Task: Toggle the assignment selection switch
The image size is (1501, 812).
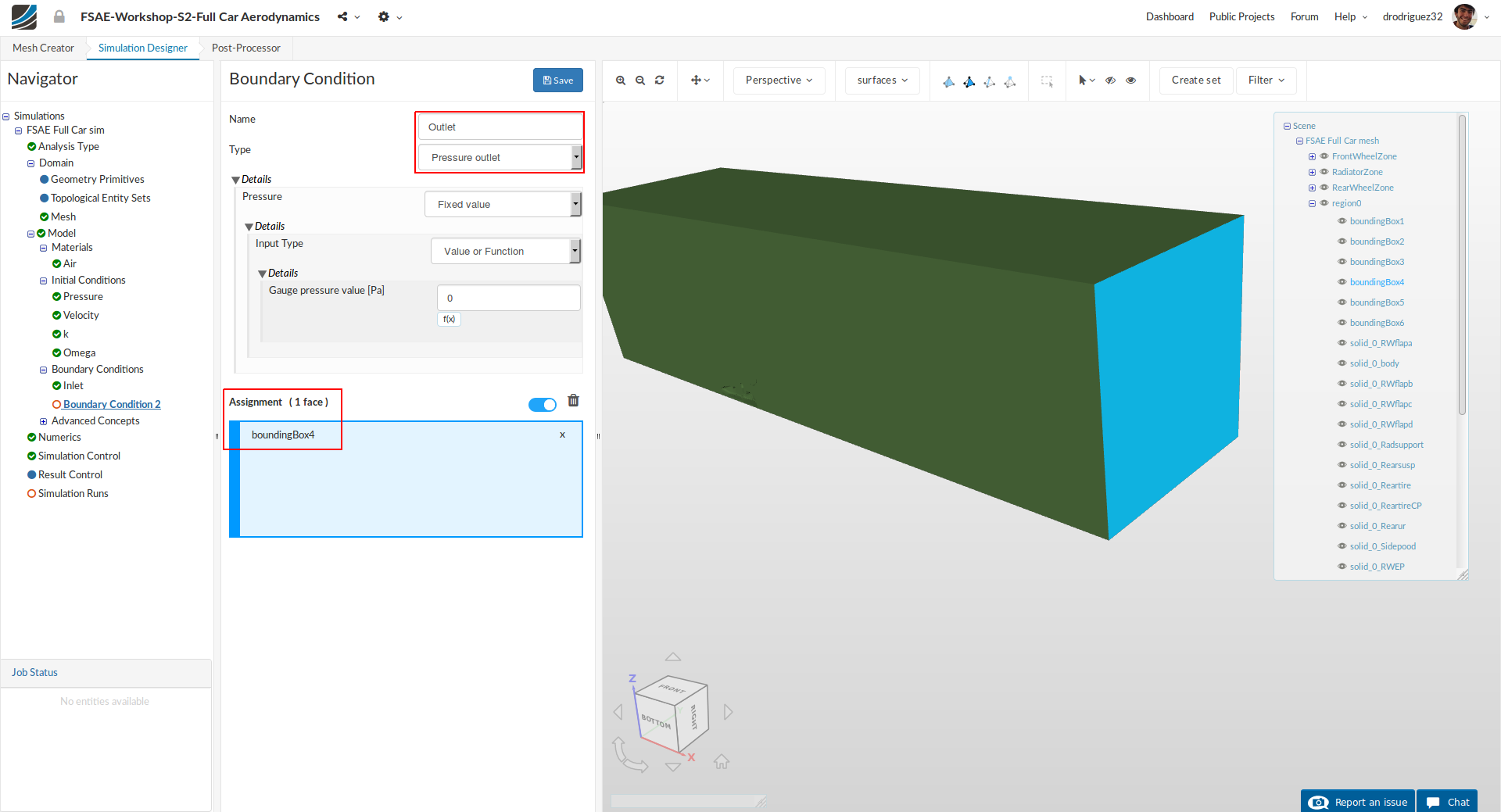Action: 542,404
